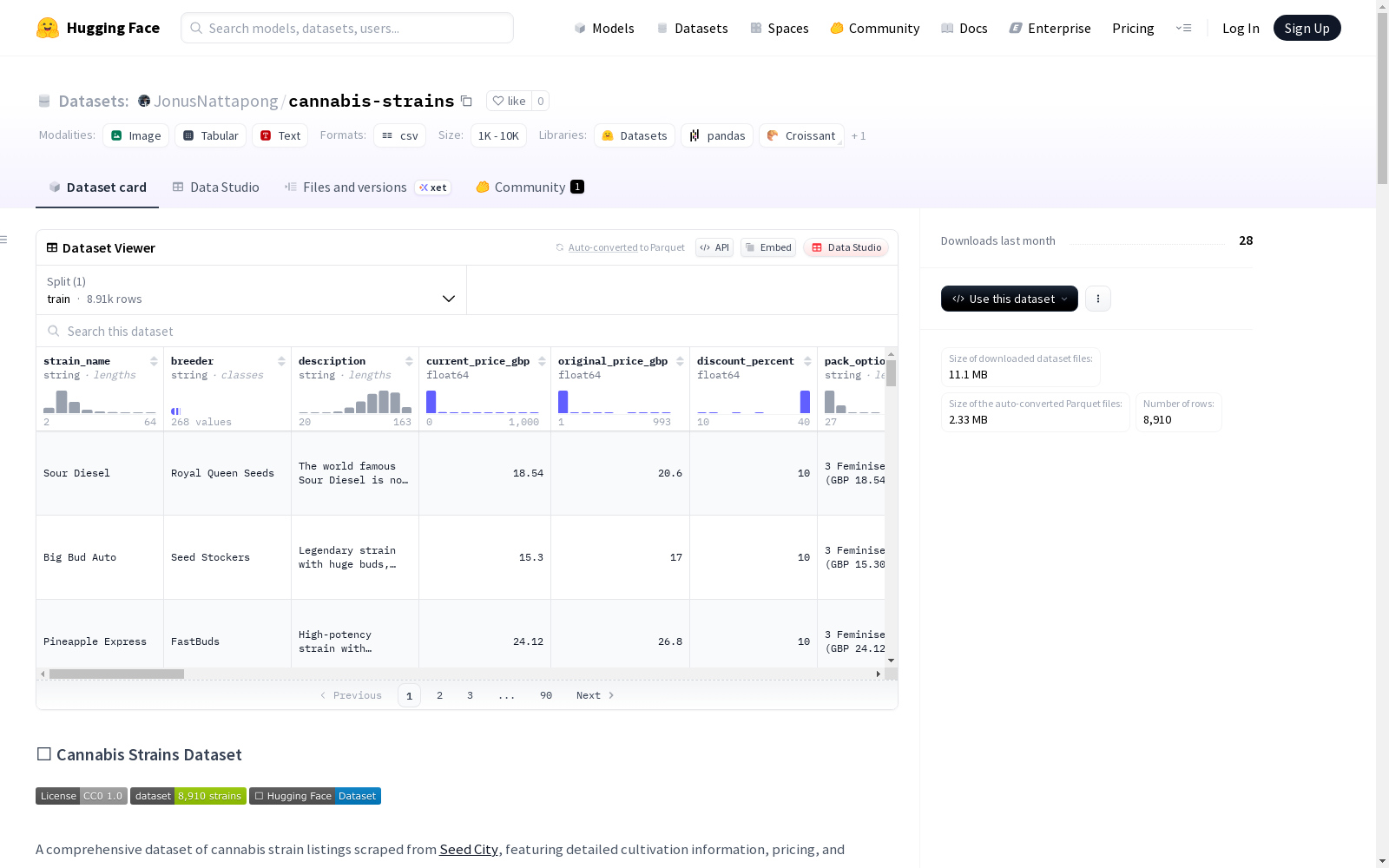Image resolution: width=1389 pixels, height=868 pixels.
Task: Open the Data Studio button in viewer header
Action: [846, 247]
